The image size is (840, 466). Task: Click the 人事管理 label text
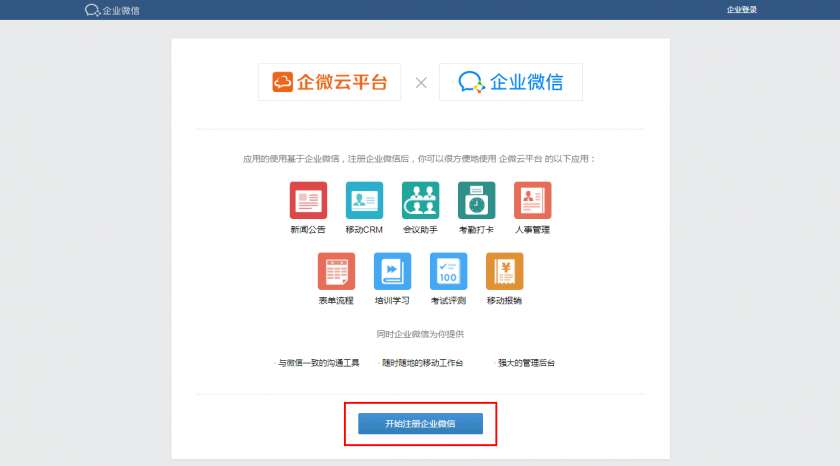click(532, 230)
